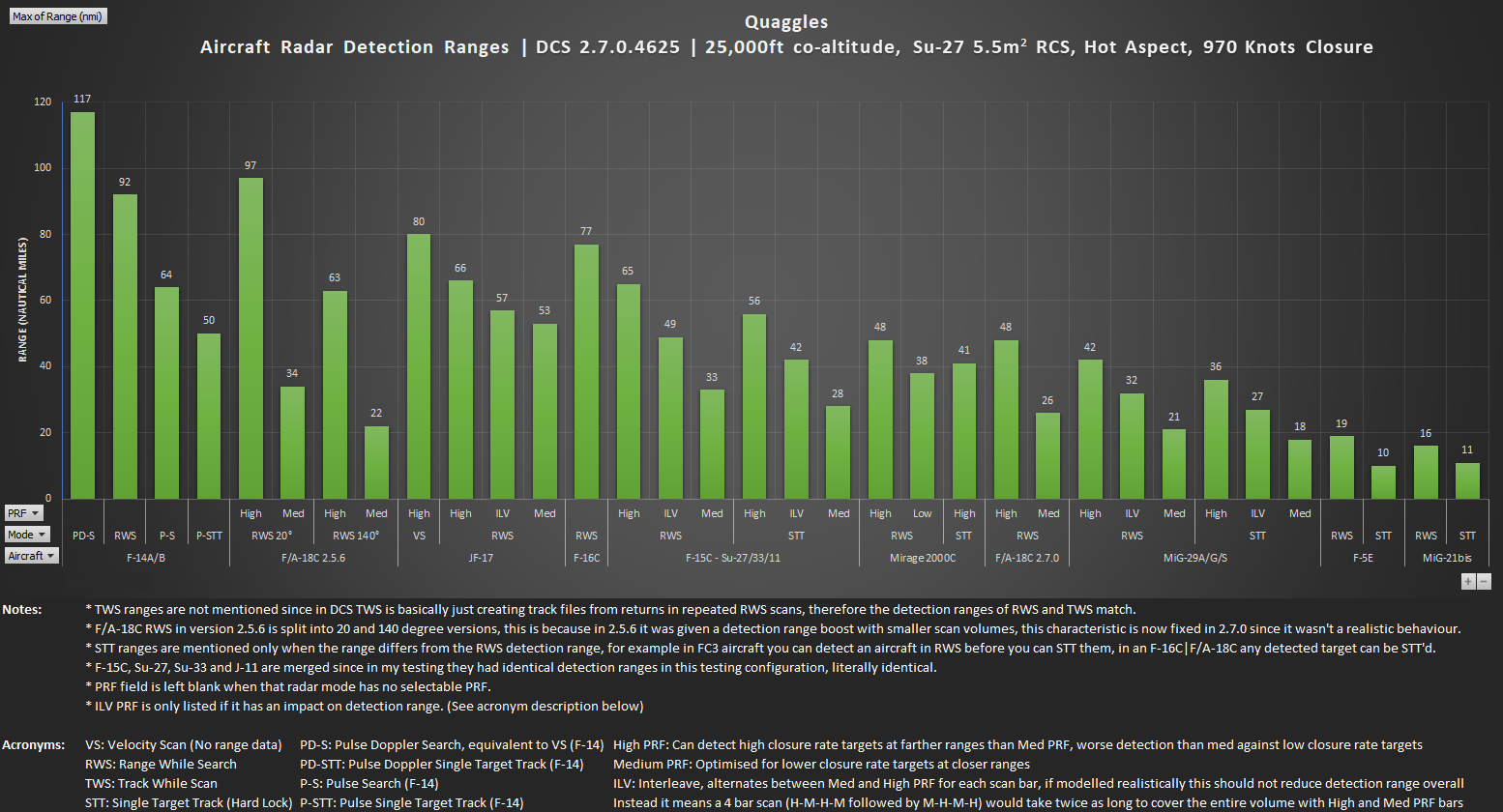The height and width of the screenshot is (812, 1503).
Task: Select the MiG-29 STT High bar at 36
Action: pos(1216,439)
